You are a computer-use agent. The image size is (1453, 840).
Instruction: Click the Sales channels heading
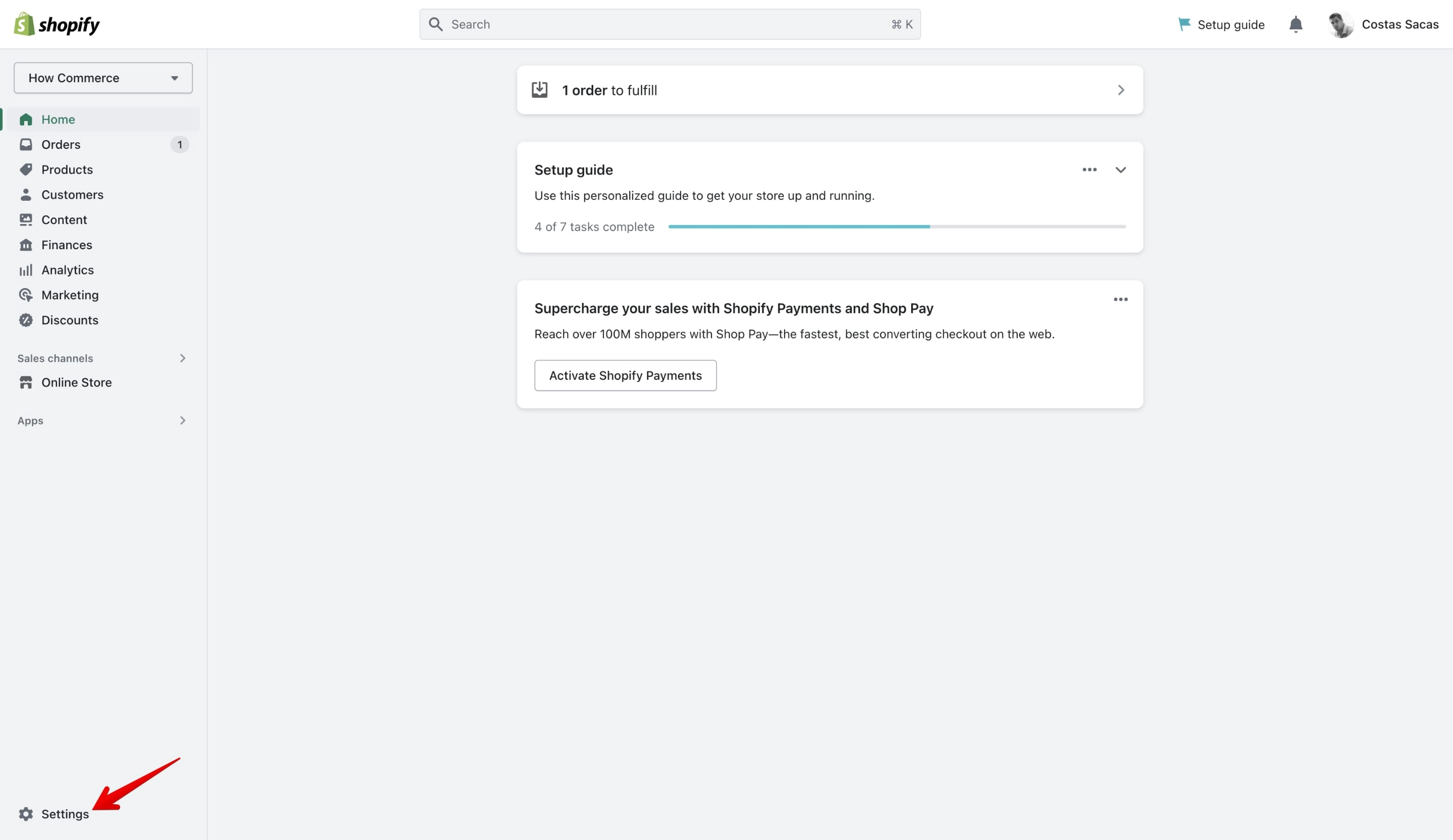point(55,358)
